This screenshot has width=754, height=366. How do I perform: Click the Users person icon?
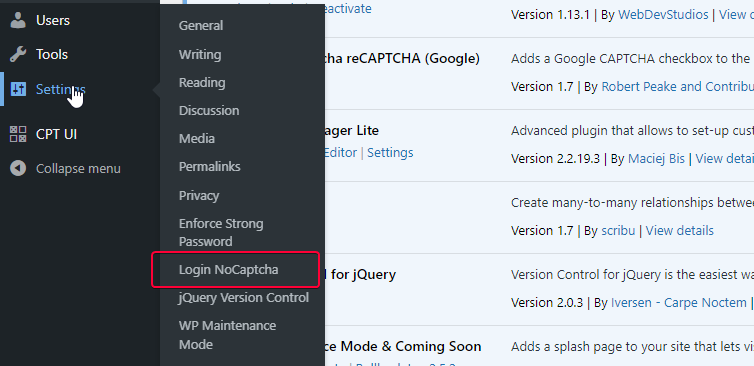tap(18, 21)
